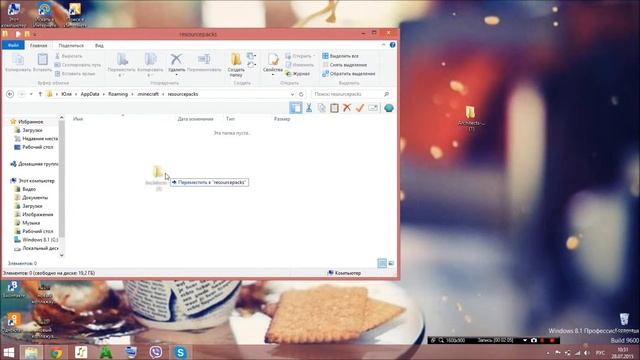Select Домашняя группа in the sidebar
This screenshot has height=360, width=640.
click(34, 164)
